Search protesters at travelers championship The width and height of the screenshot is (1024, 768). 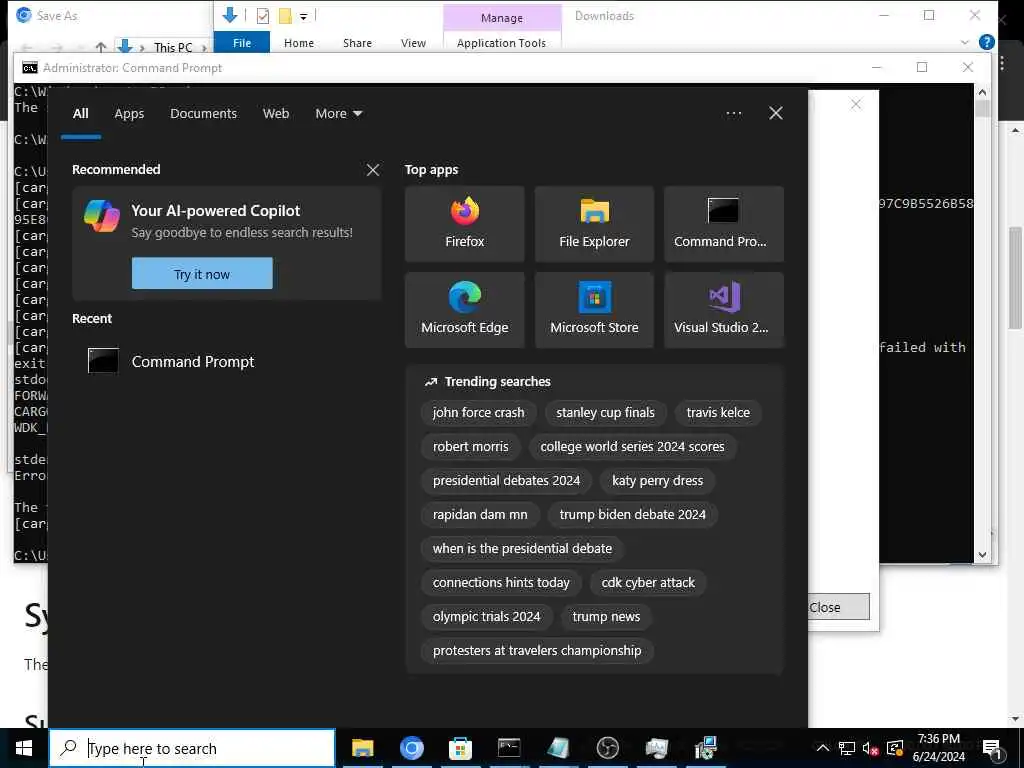click(x=537, y=650)
